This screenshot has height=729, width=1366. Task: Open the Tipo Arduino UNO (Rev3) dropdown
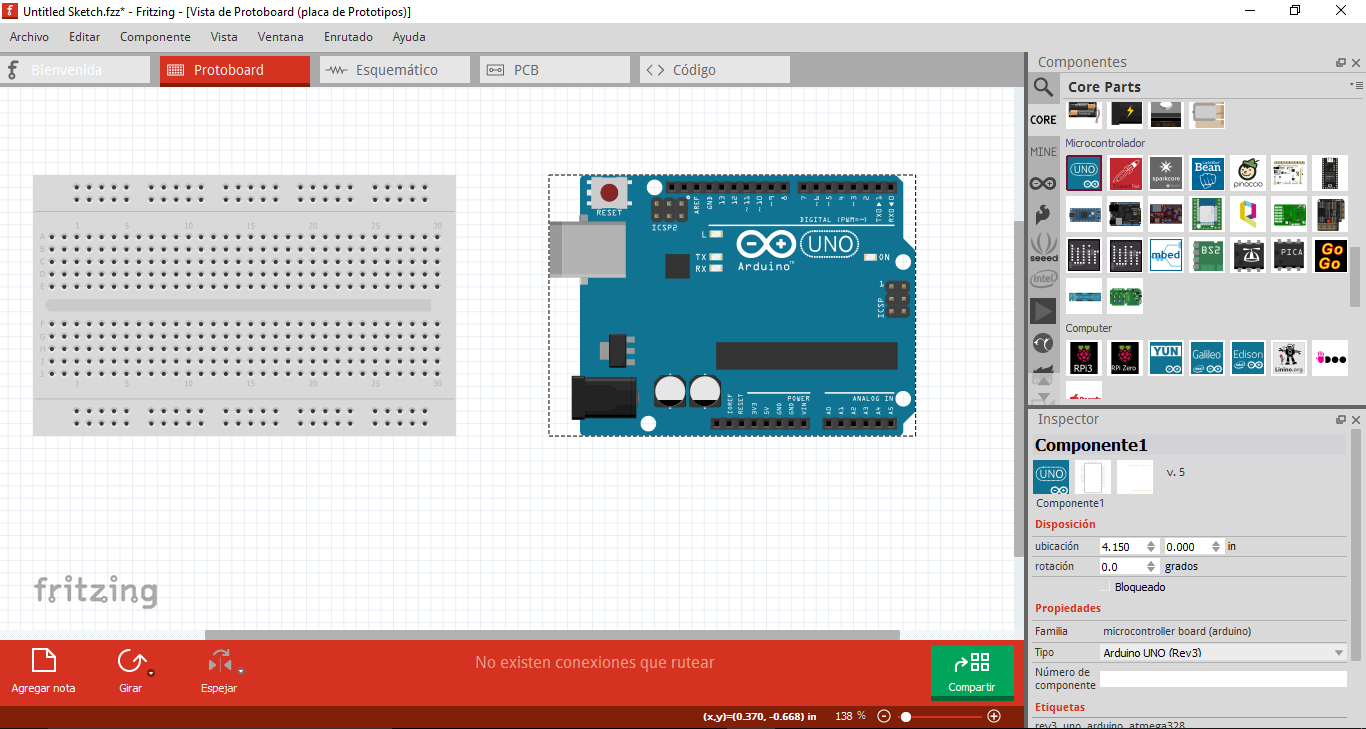pos(1223,653)
